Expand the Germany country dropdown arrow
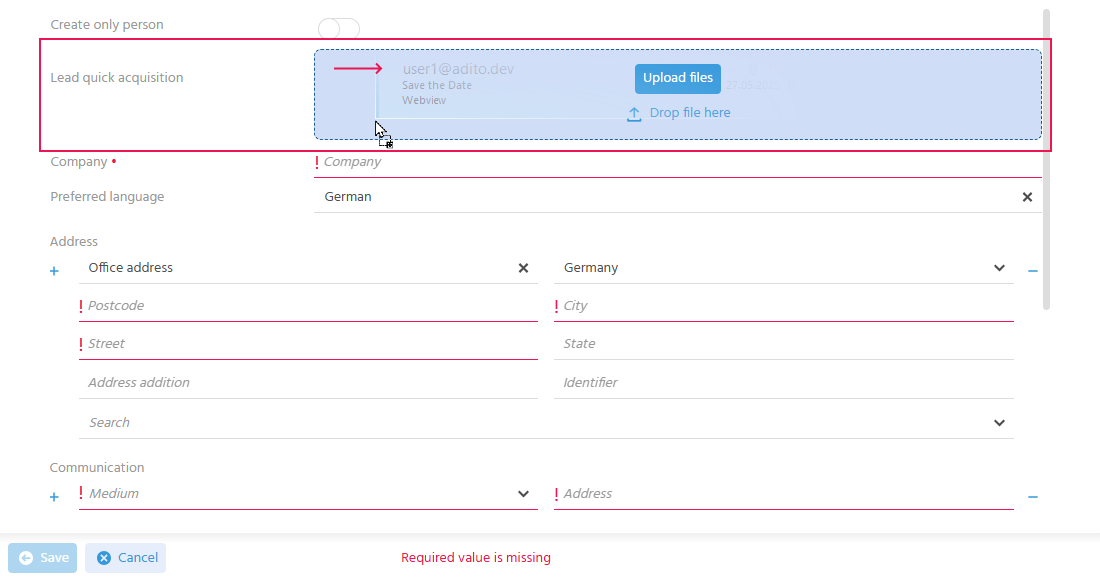This screenshot has height=581, width=1100. pos(999,268)
